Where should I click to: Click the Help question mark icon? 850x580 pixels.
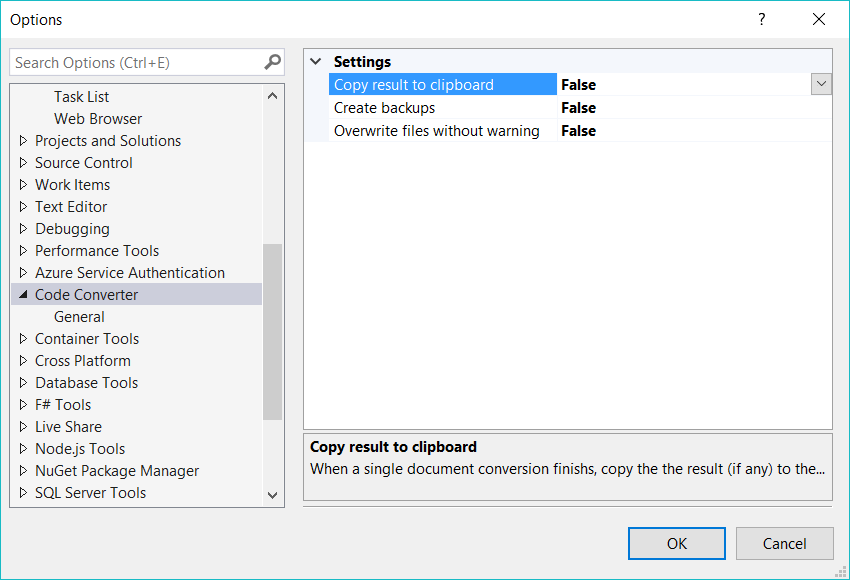761,19
